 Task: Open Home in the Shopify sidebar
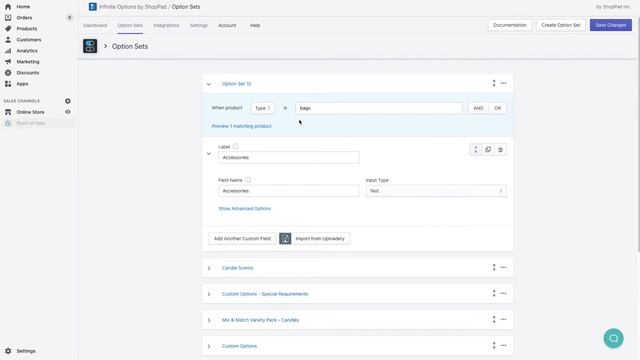coord(23,7)
